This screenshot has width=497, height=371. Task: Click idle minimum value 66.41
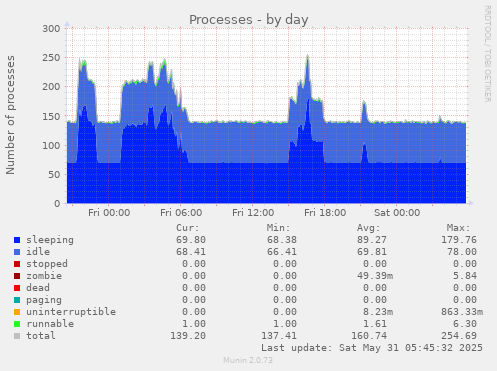click(282, 252)
